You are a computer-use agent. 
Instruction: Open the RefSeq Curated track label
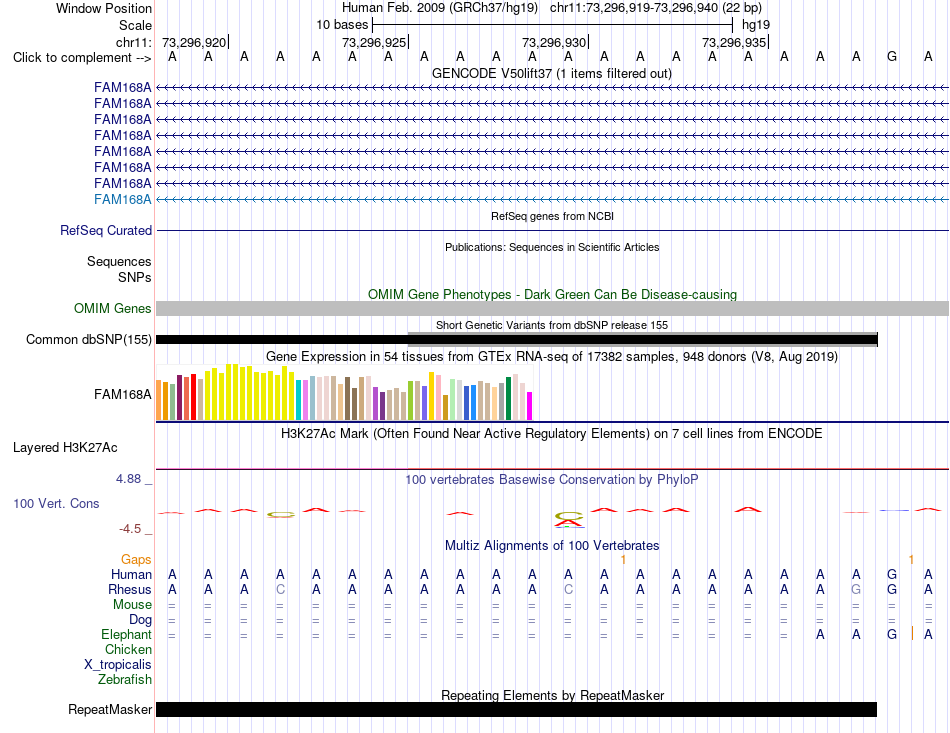tap(106, 230)
